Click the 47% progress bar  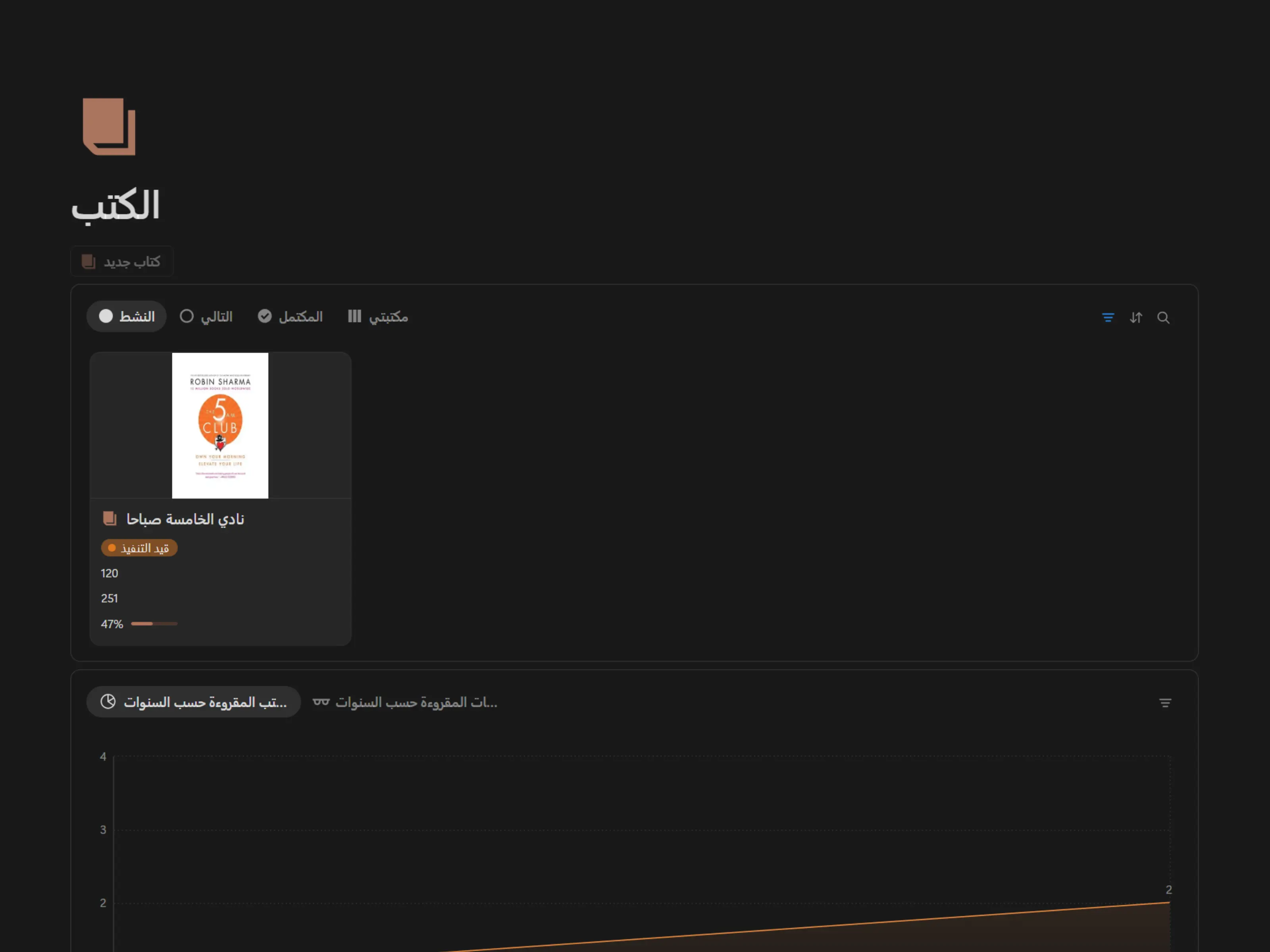tap(154, 624)
